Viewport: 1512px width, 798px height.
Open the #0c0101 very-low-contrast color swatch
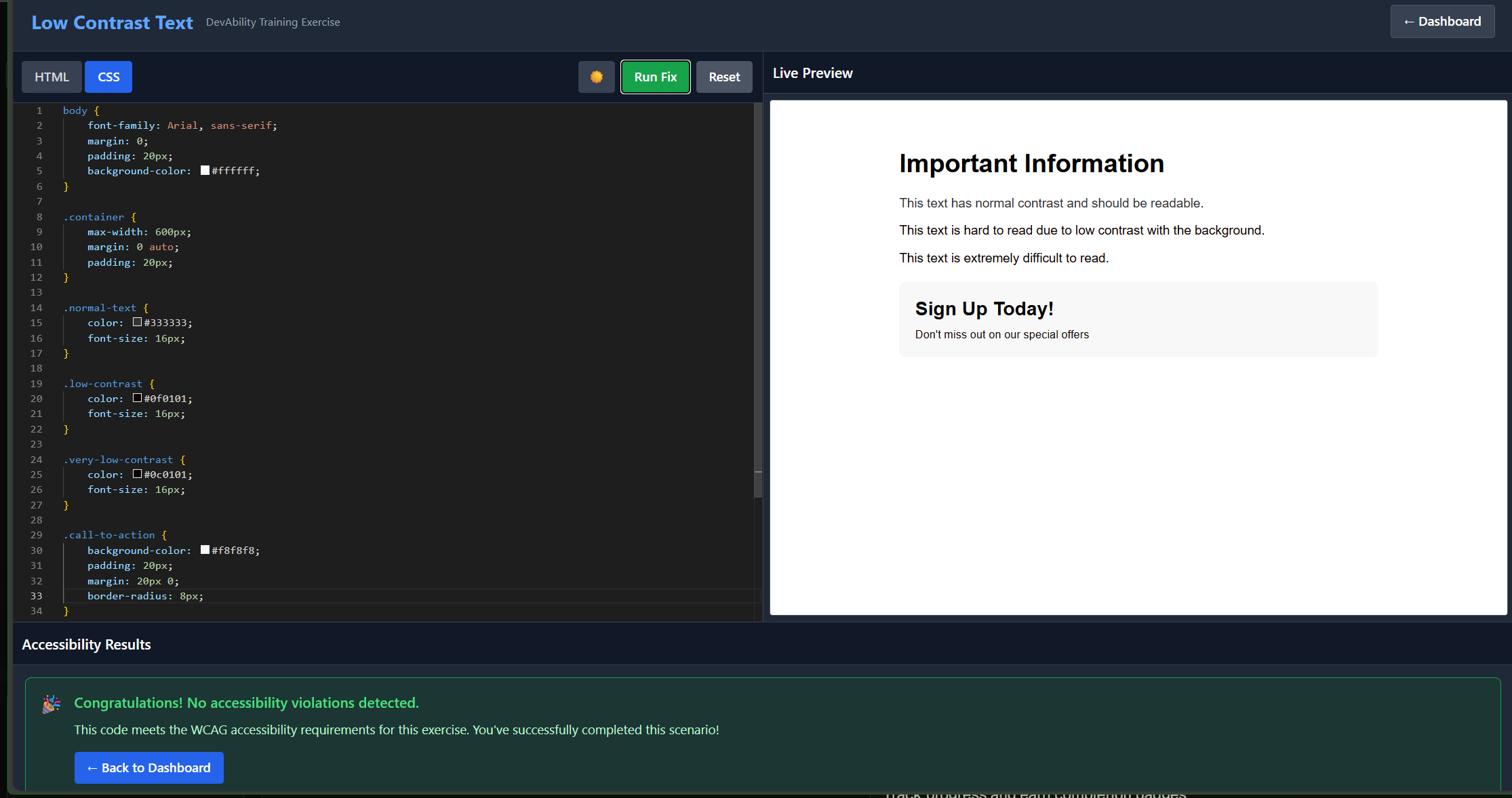point(137,474)
